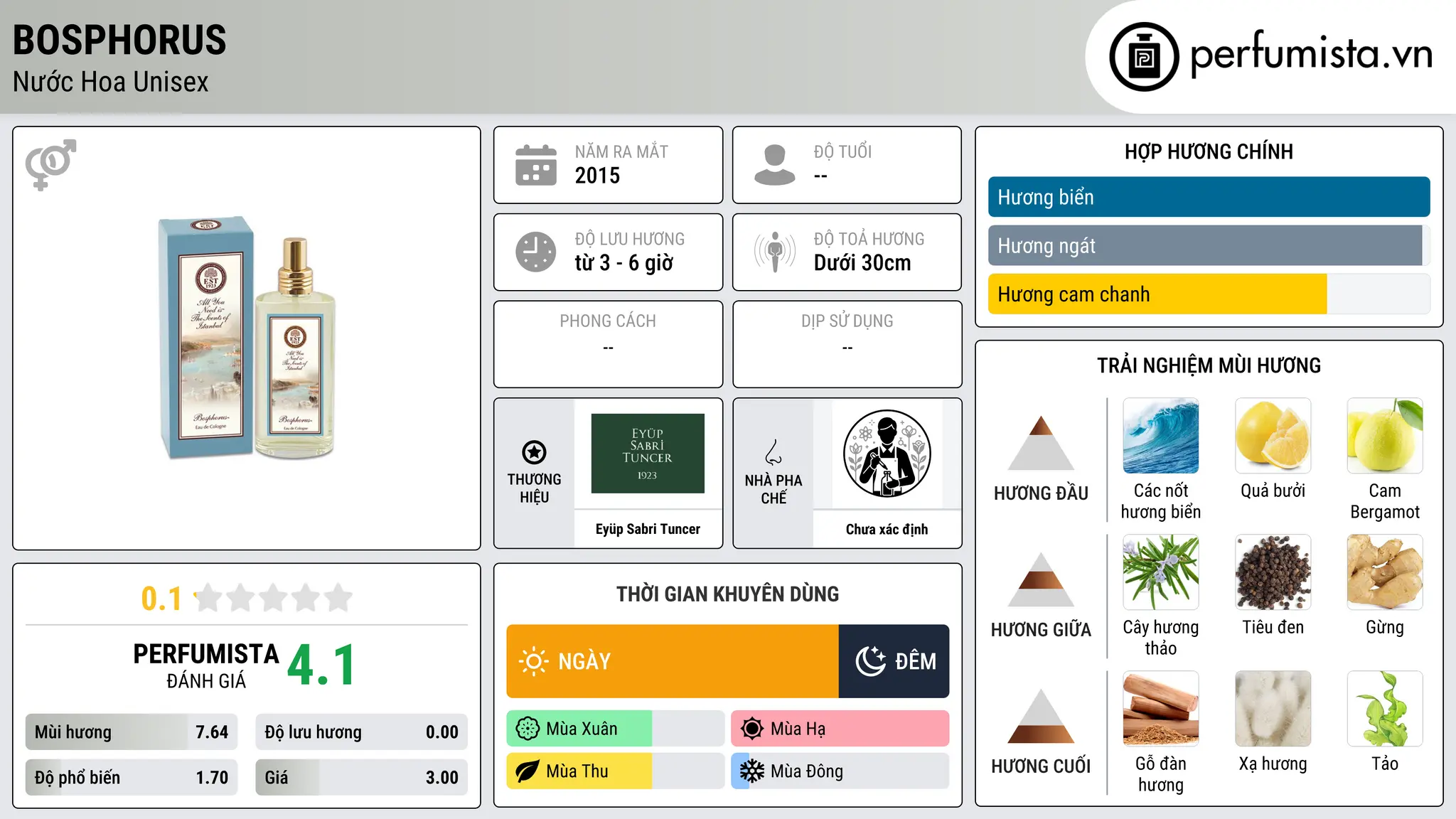Open the Bosphorus perfume bottle product image

247,338
